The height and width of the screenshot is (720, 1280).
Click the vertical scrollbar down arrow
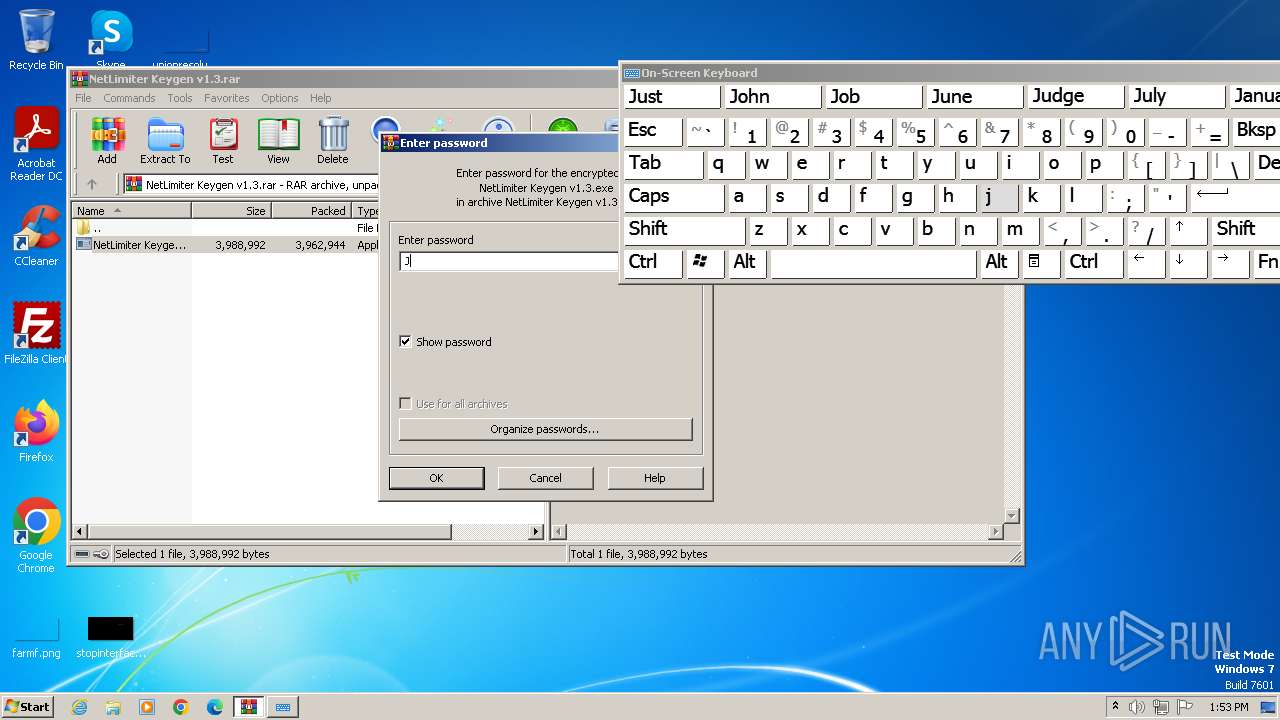pyautogui.click(x=1011, y=516)
